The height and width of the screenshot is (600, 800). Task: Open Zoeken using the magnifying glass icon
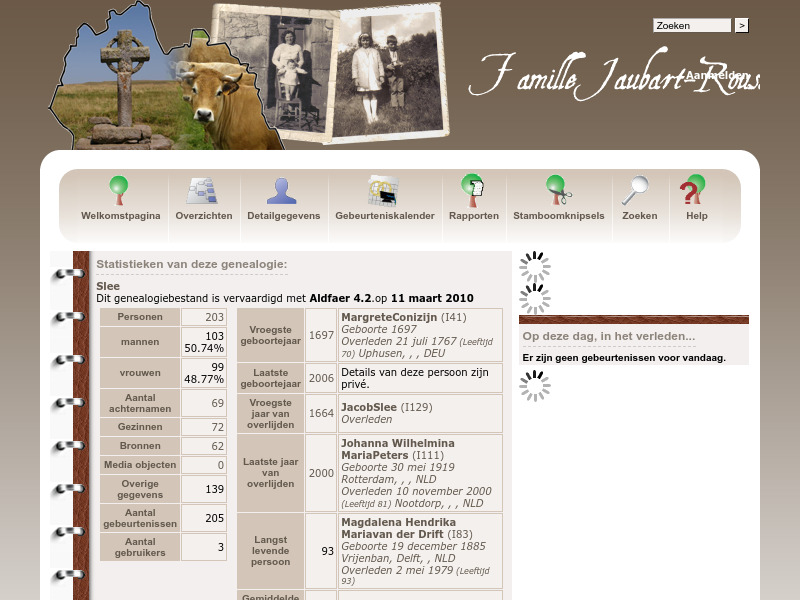(639, 189)
